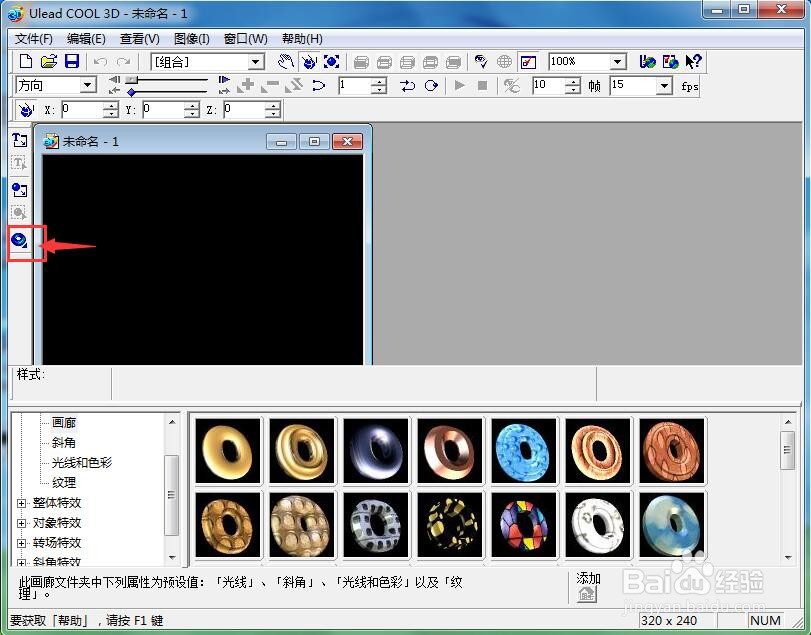Click the Ulead website globe icon
The image size is (811, 635).
[x=647, y=62]
